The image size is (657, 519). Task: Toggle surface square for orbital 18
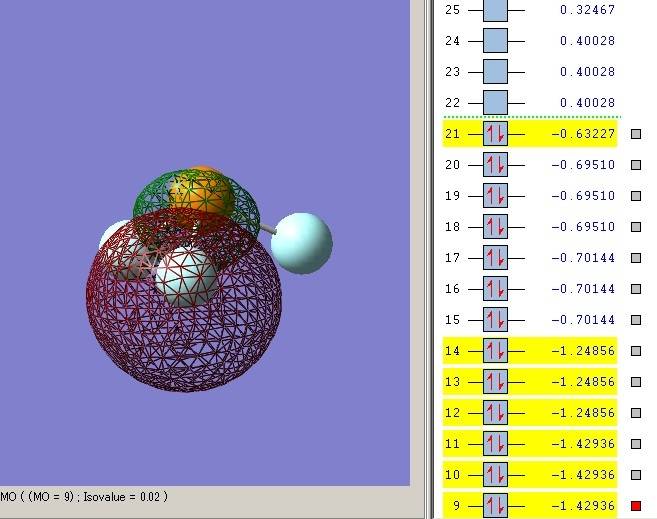coord(636,227)
